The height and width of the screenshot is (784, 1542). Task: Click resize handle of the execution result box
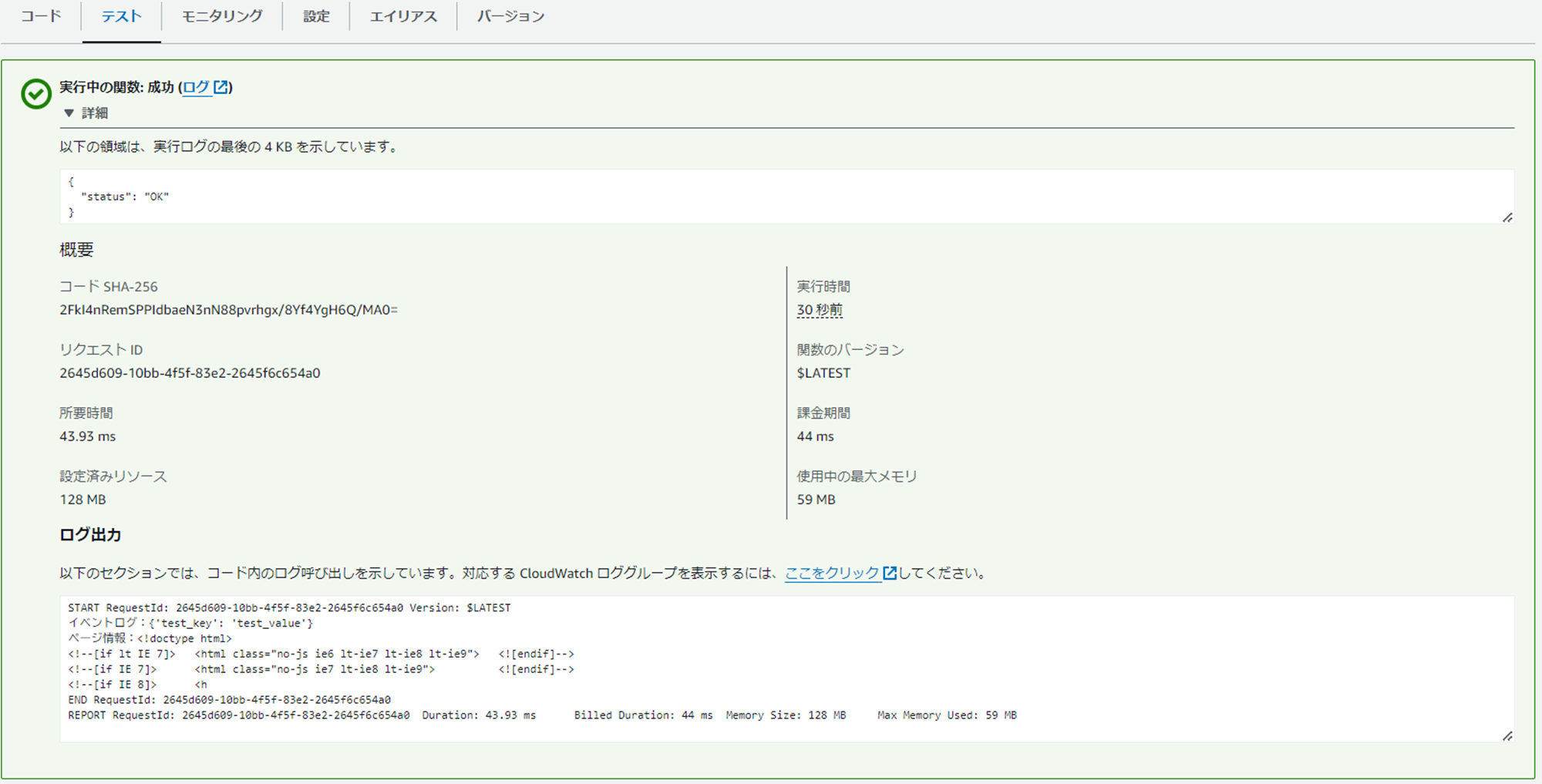pos(1507,218)
